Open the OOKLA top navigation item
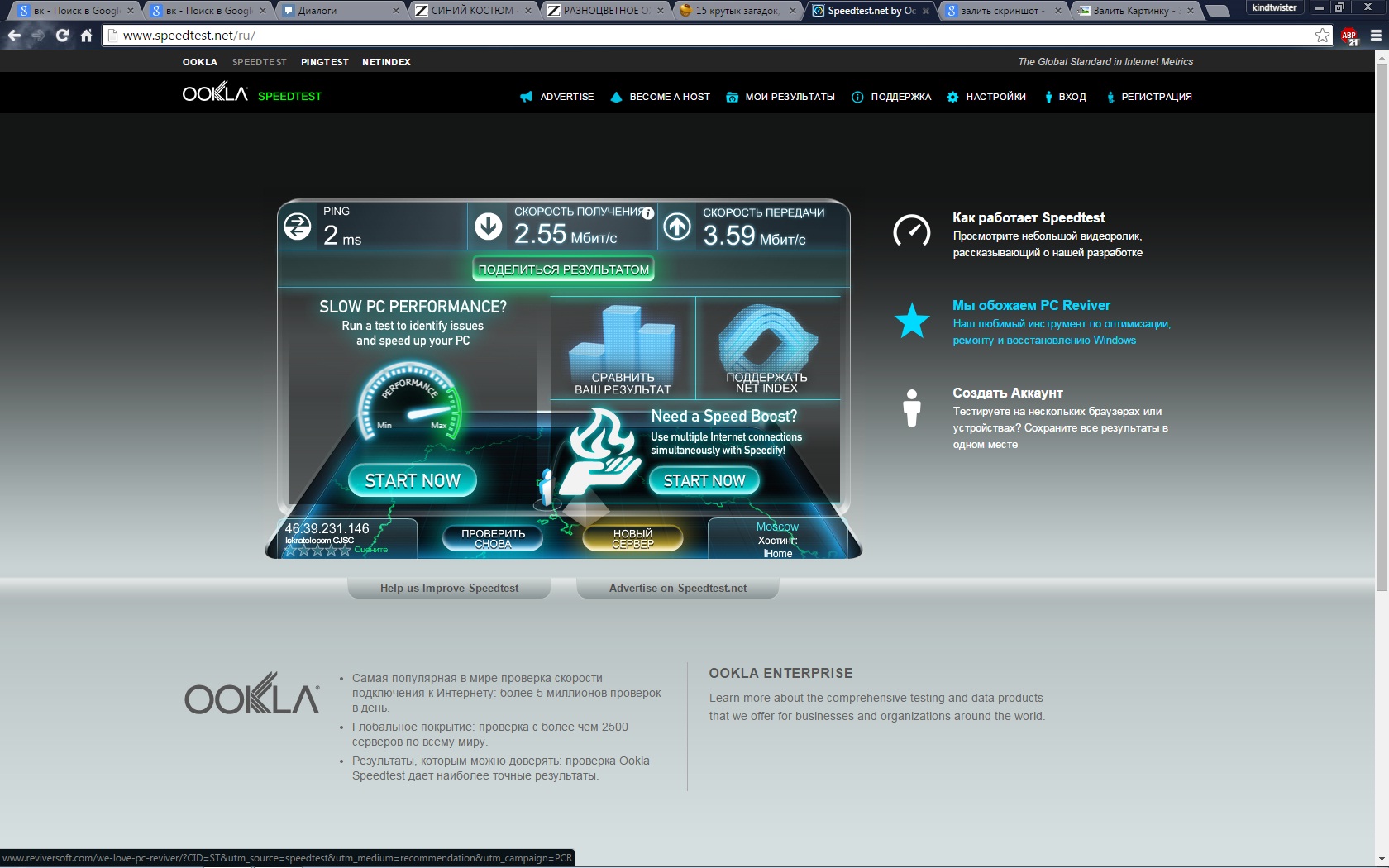This screenshot has width=1389, height=868. pos(200,62)
